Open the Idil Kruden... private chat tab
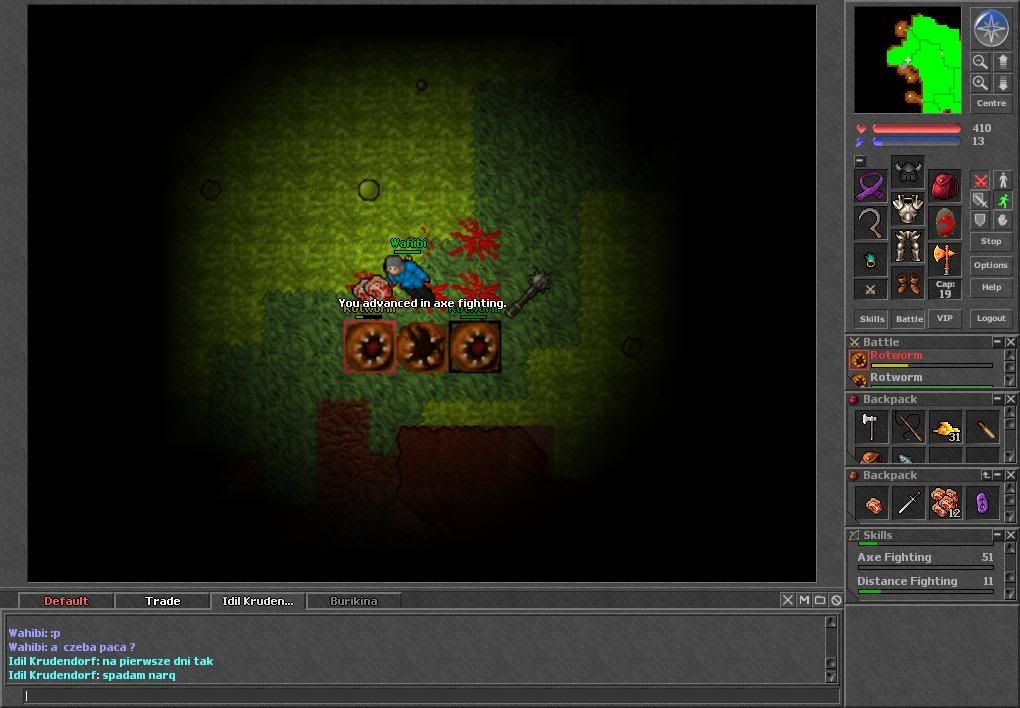 tap(258, 601)
